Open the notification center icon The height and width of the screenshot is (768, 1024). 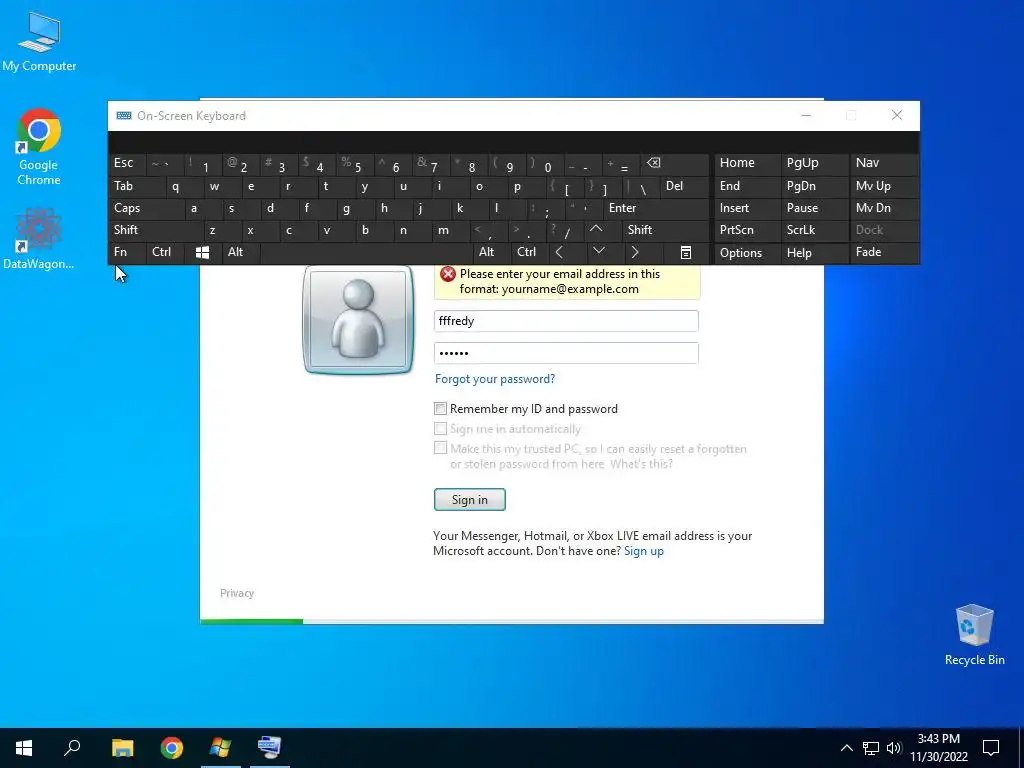click(x=991, y=748)
